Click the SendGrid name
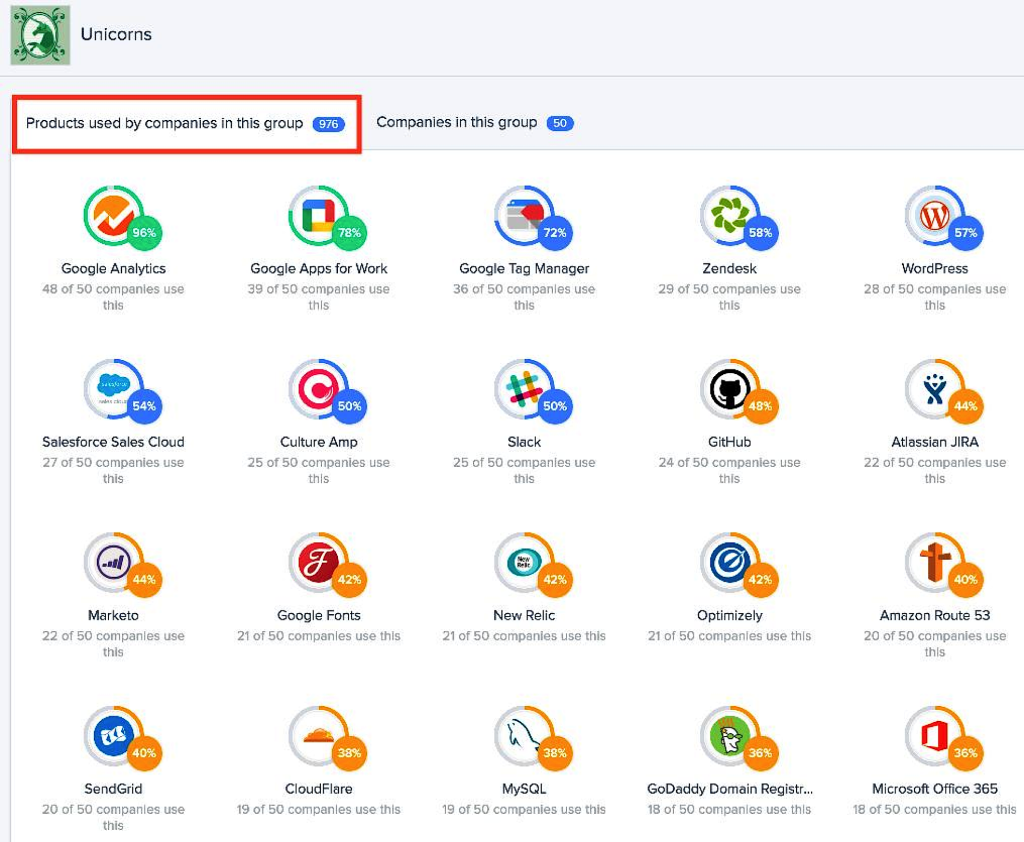The height and width of the screenshot is (842, 1024). 114,789
